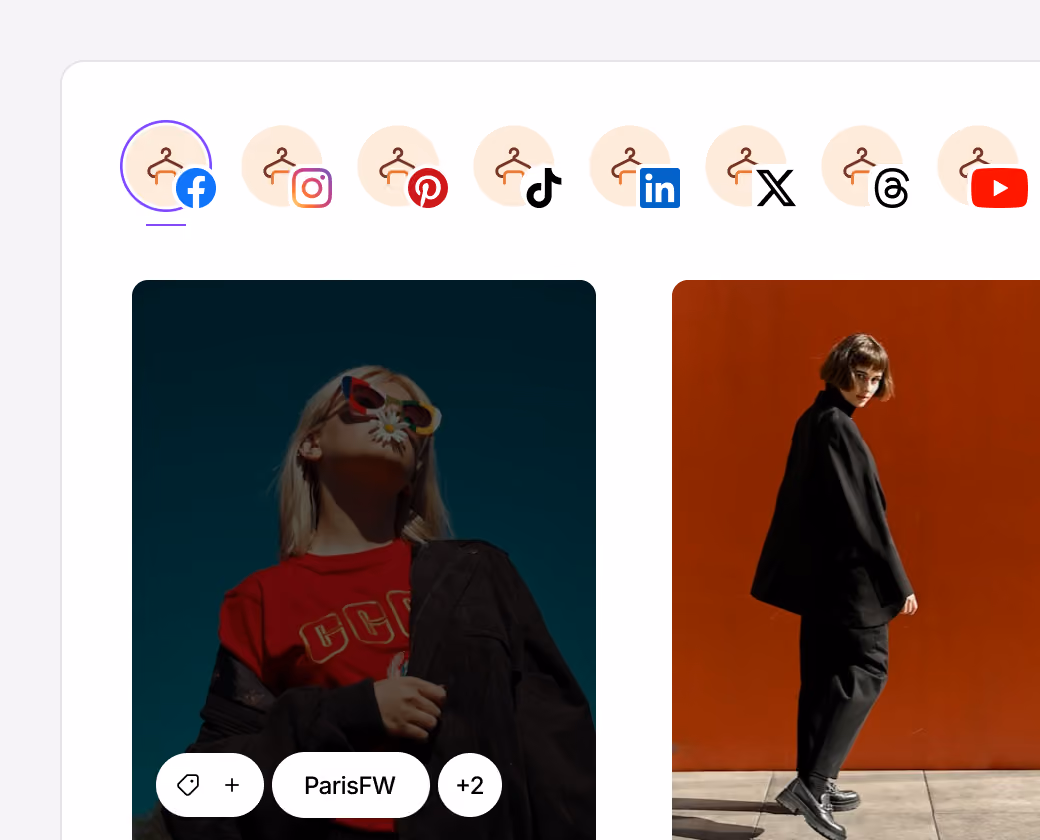Open the woman against orange wall photo
The image size is (1040, 840).
point(856,560)
